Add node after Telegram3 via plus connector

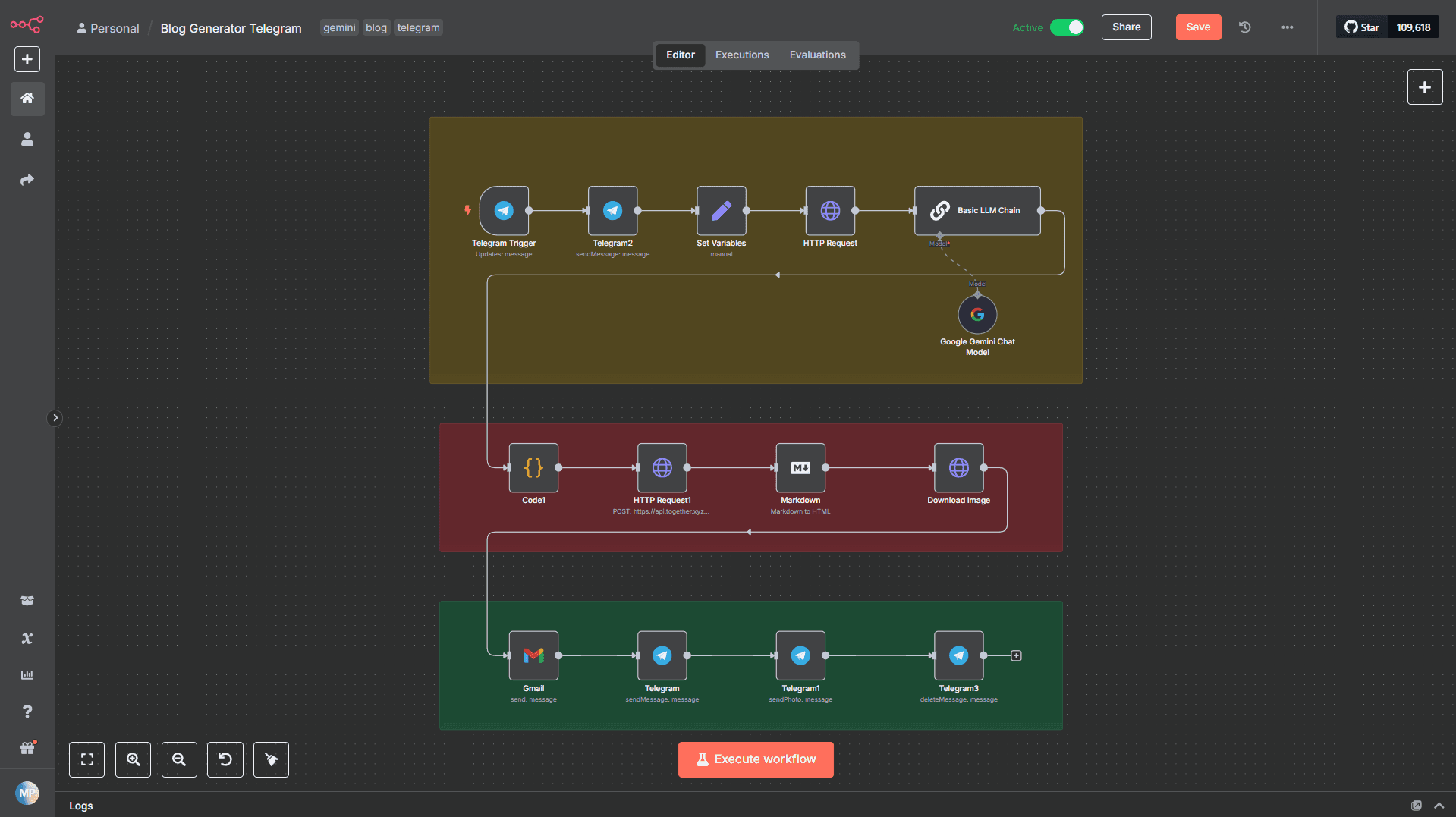pos(1016,655)
